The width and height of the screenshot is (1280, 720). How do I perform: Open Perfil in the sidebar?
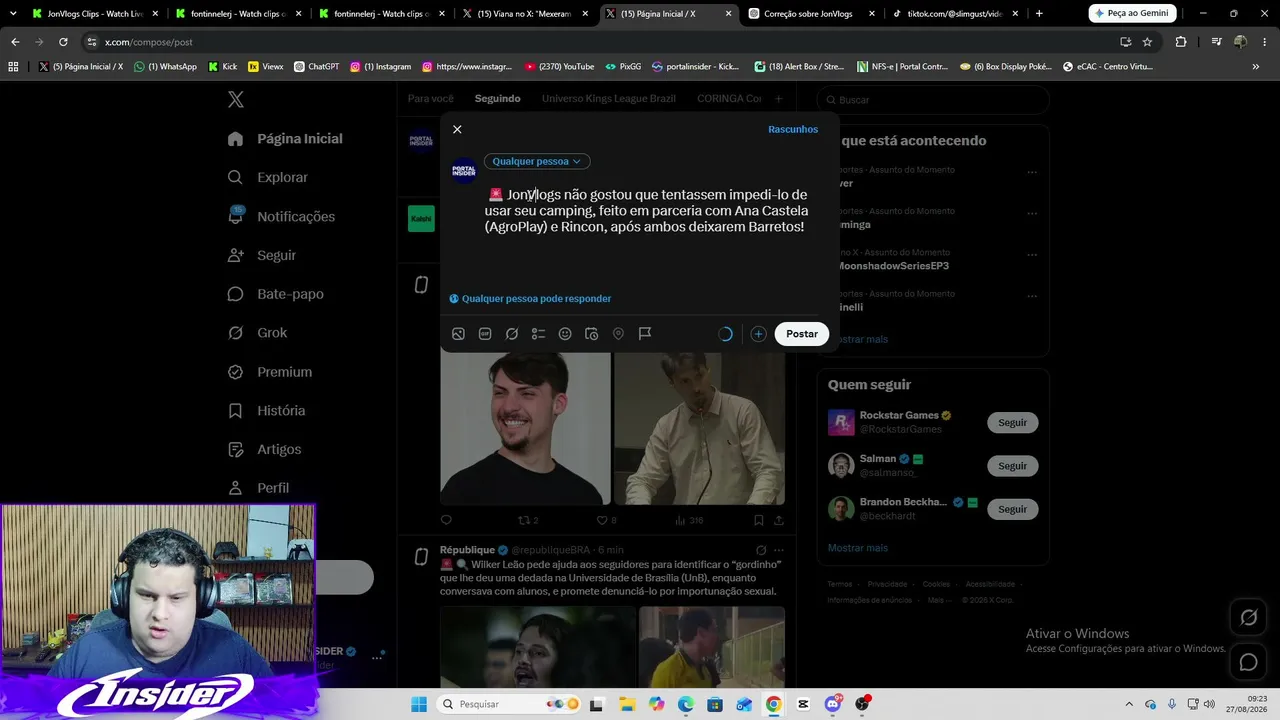(x=259, y=488)
